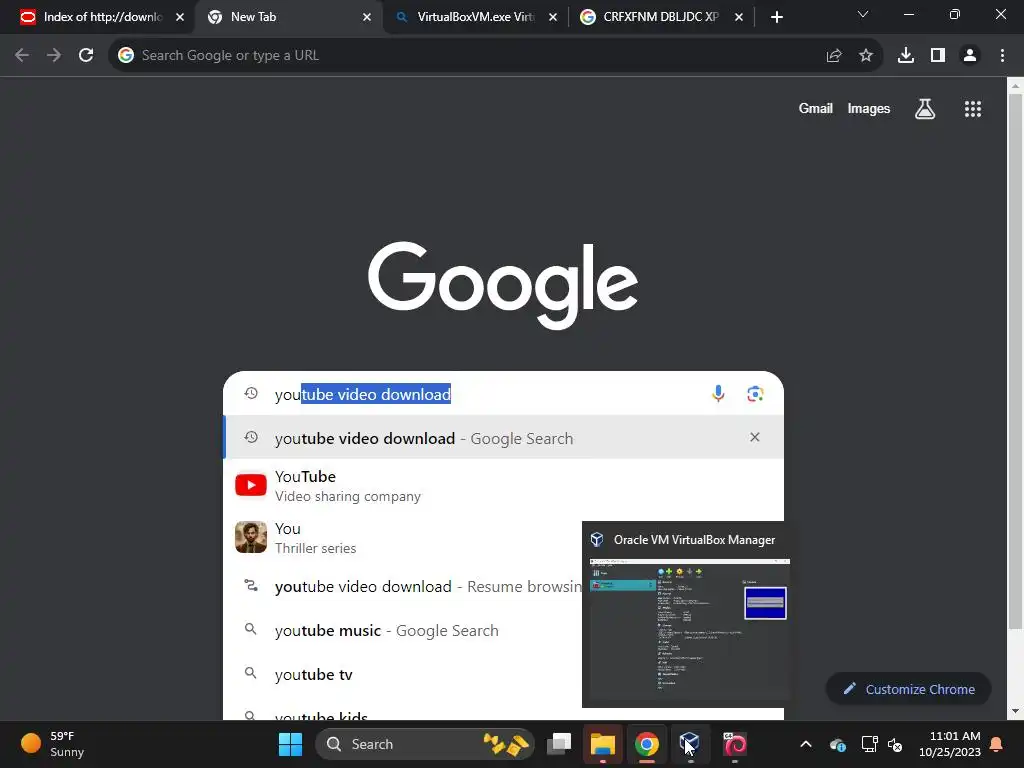The image size is (1024, 768).
Task: Click history icon beside search input
Action: pyautogui.click(x=251, y=393)
